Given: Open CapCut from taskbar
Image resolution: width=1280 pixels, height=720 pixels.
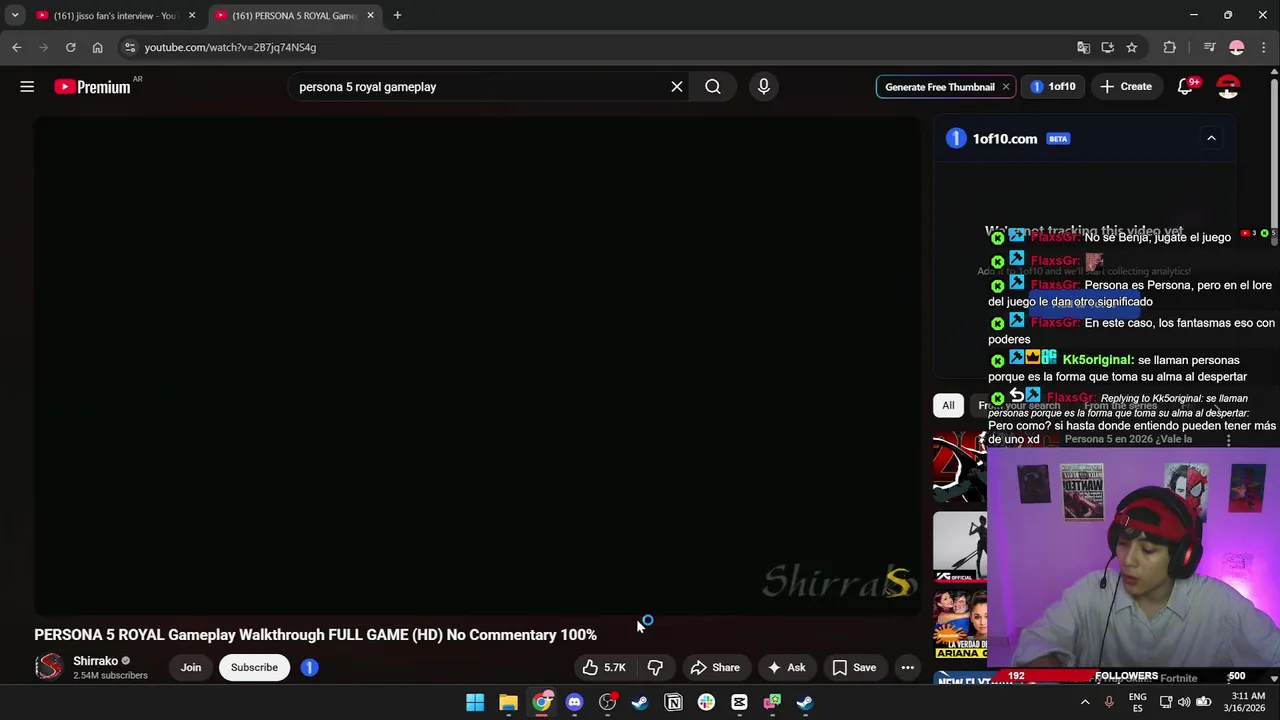Looking at the screenshot, I should pyautogui.click(x=739, y=703).
